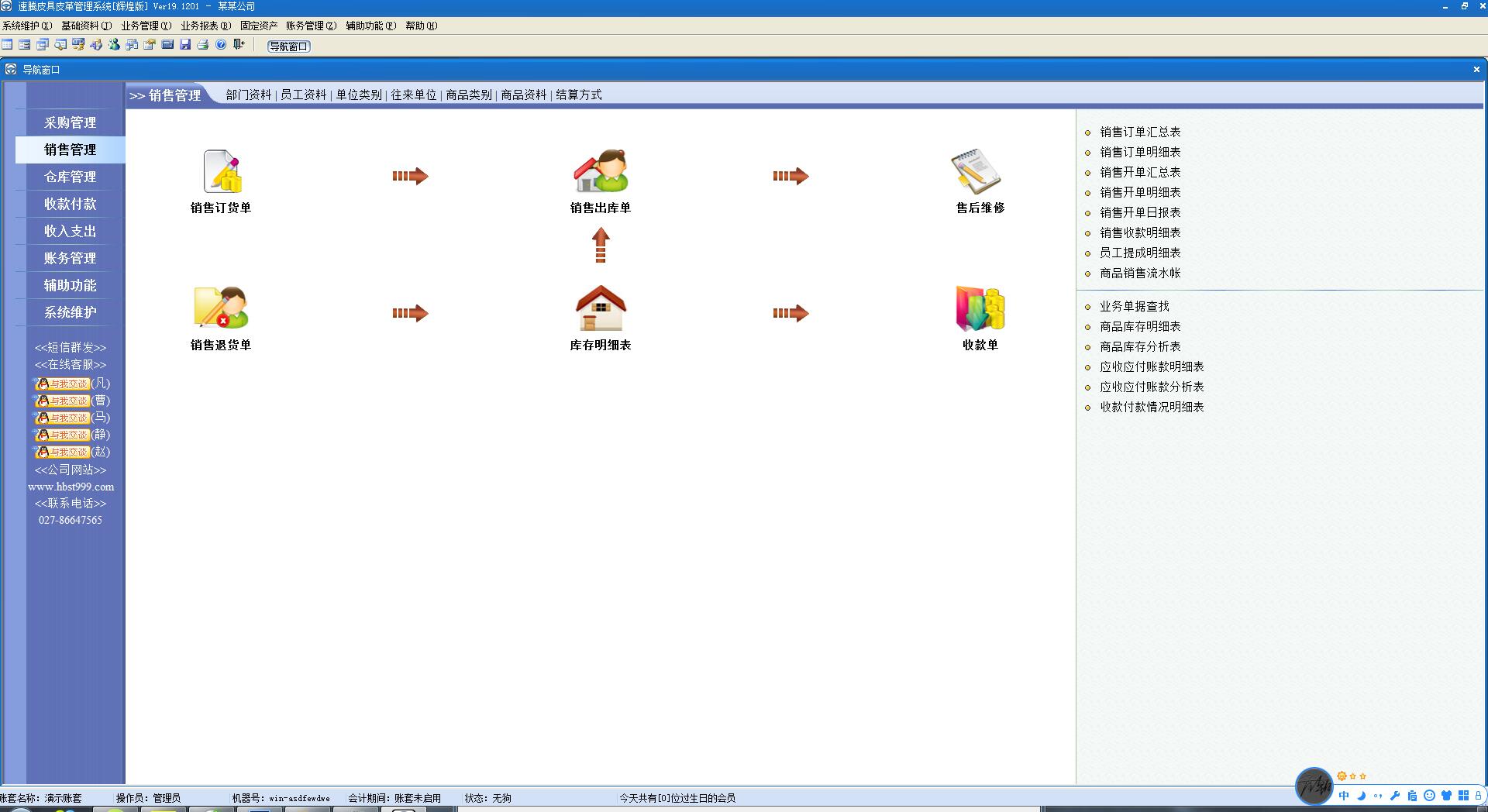Click the floppy disk save toolbar icon
Screen dimensions: 1488x812
pos(185,45)
